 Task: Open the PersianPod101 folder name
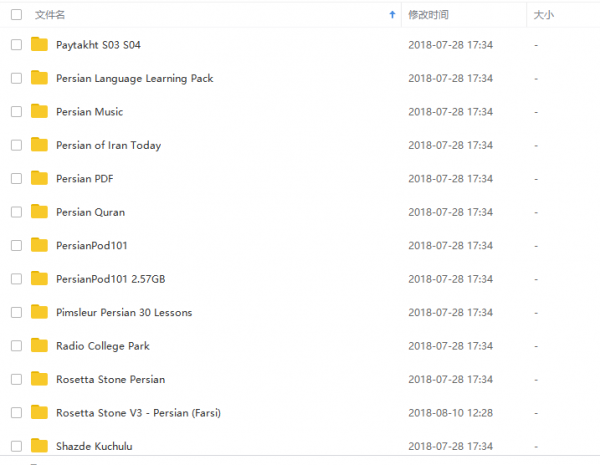click(91, 246)
